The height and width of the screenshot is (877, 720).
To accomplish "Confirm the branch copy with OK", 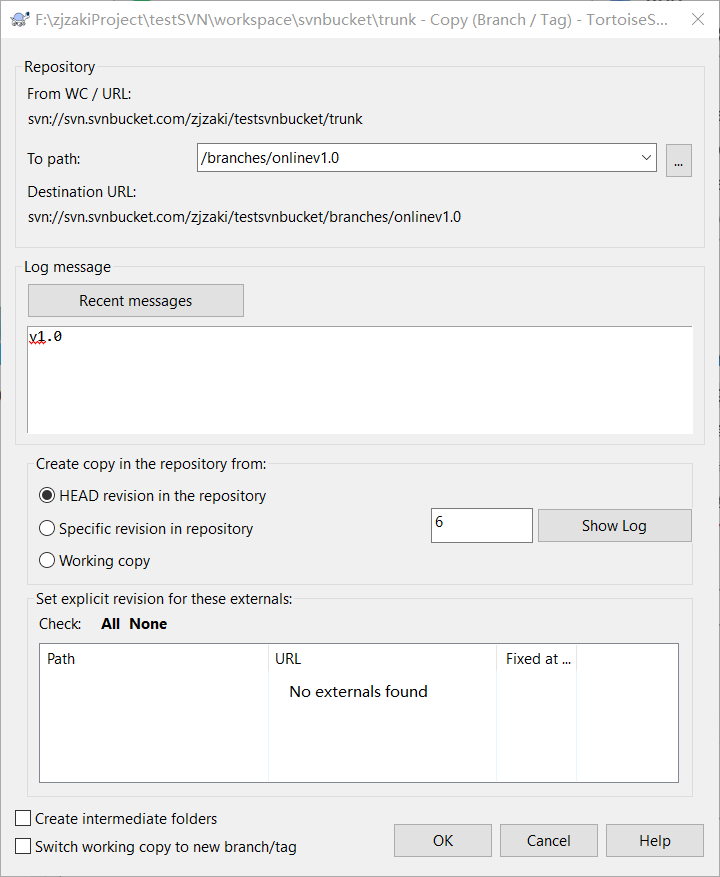I will coord(443,840).
